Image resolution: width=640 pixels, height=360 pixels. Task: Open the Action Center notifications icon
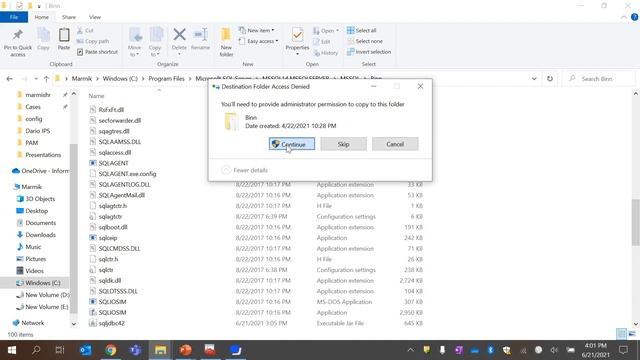(x=623, y=350)
